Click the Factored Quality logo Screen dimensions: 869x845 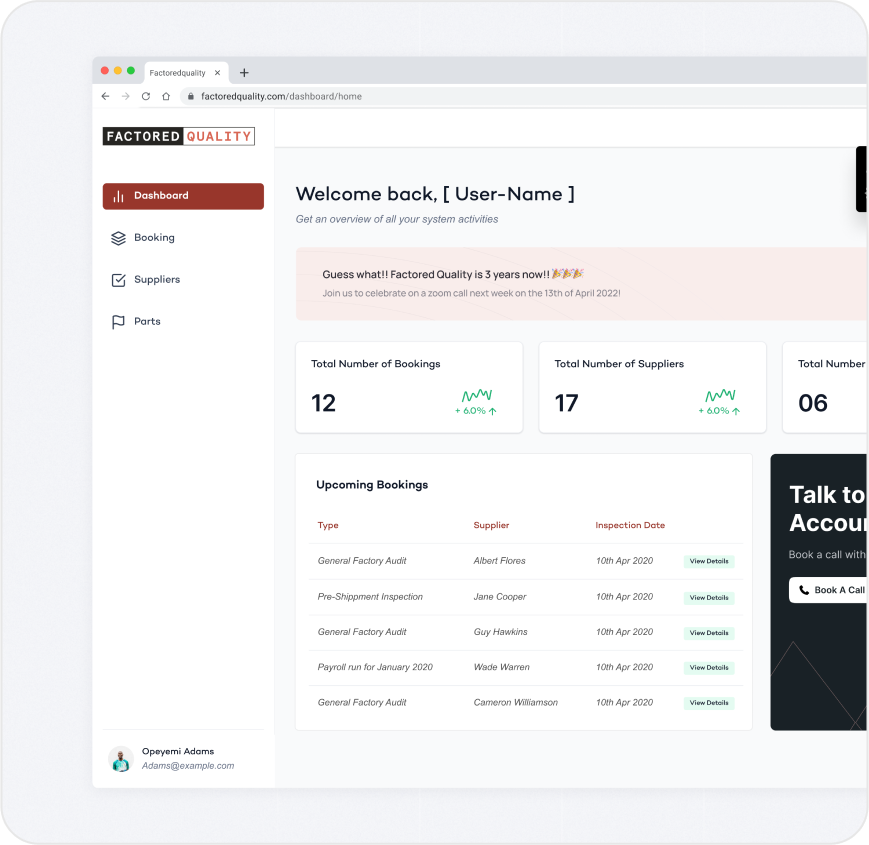[178, 136]
